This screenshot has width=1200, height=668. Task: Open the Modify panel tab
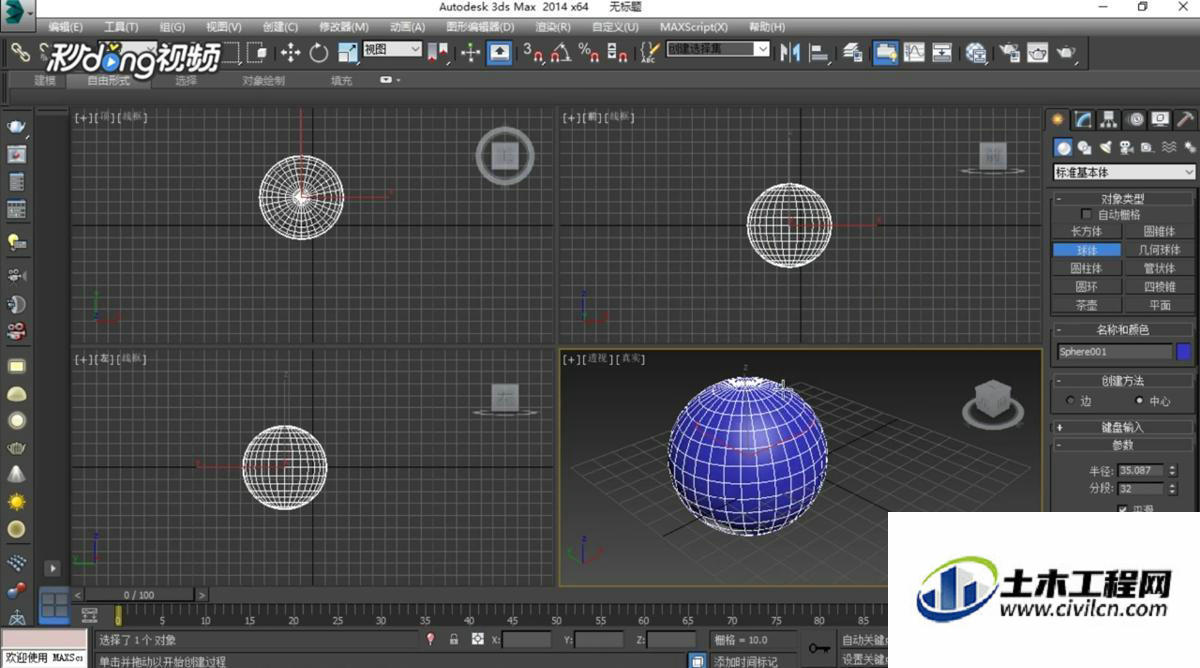tap(1084, 120)
